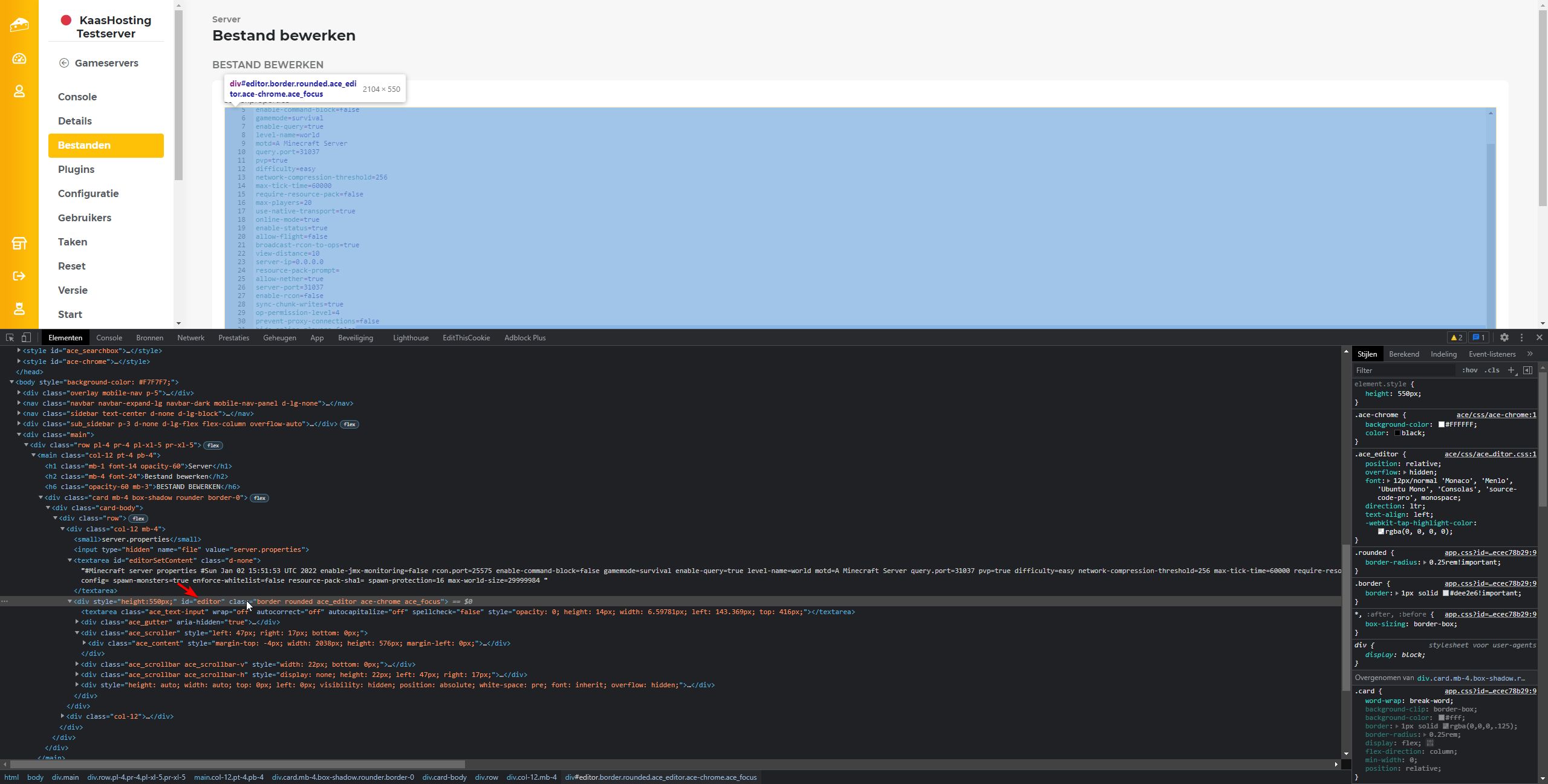Click the inspect element picker icon
This screenshot has width=1548, height=784.
click(10, 338)
